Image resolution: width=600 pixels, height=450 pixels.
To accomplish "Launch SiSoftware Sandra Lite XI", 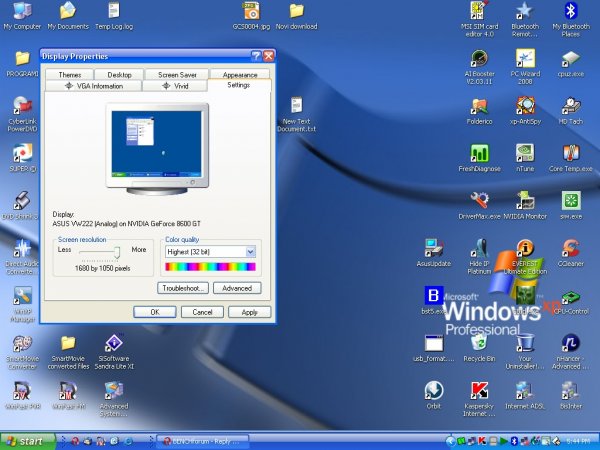I will [x=114, y=352].
